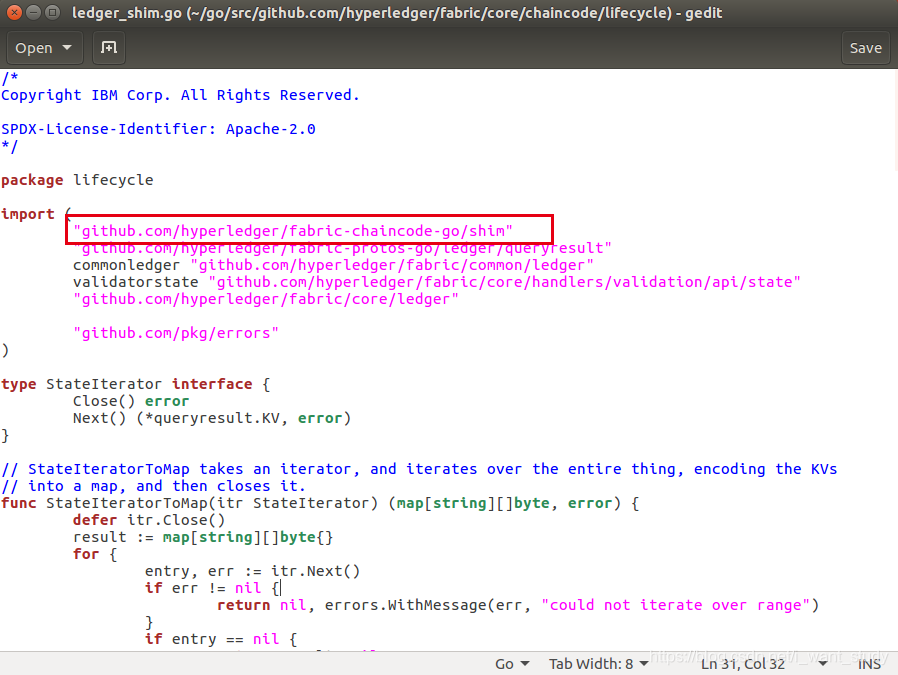The image size is (898, 675).
Task: Open the Tab Width: 8 dropdown
Action: pos(598,664)
